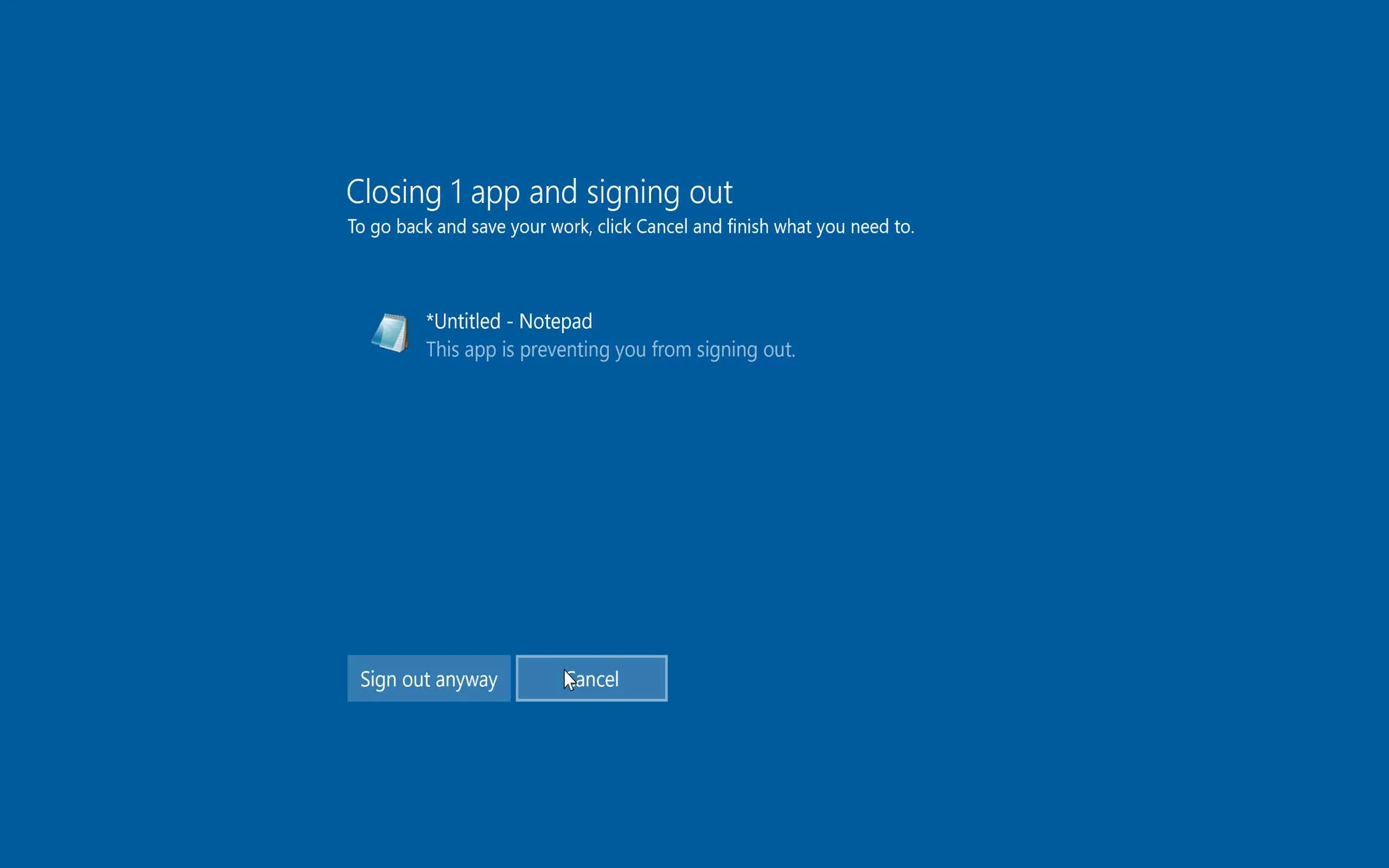The width and height of the screenshot is (1389, 868).
Task: Click the word 'Closing' in the heading
Action: point(394,192)
